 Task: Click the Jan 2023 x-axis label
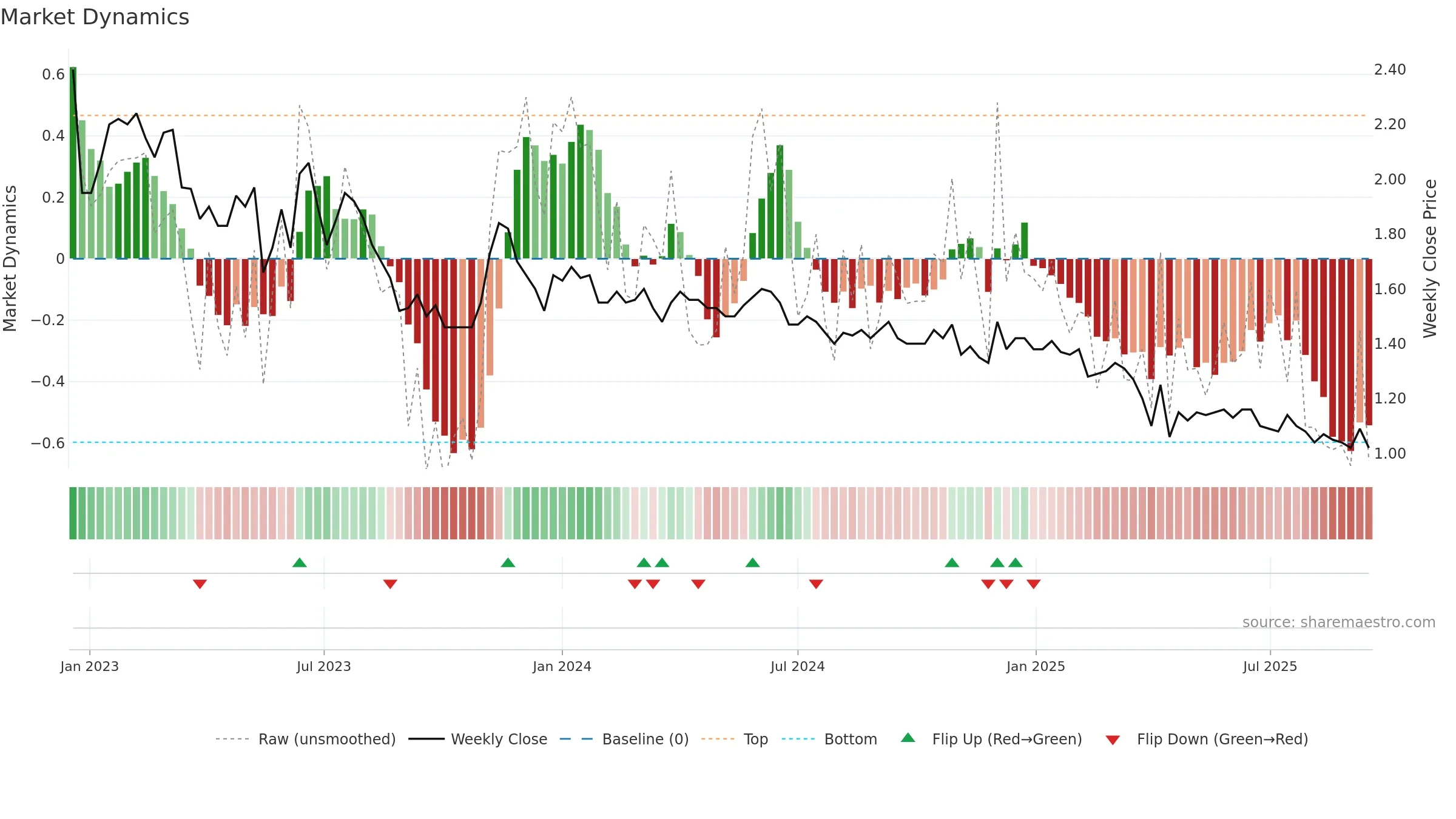[90, 666]
